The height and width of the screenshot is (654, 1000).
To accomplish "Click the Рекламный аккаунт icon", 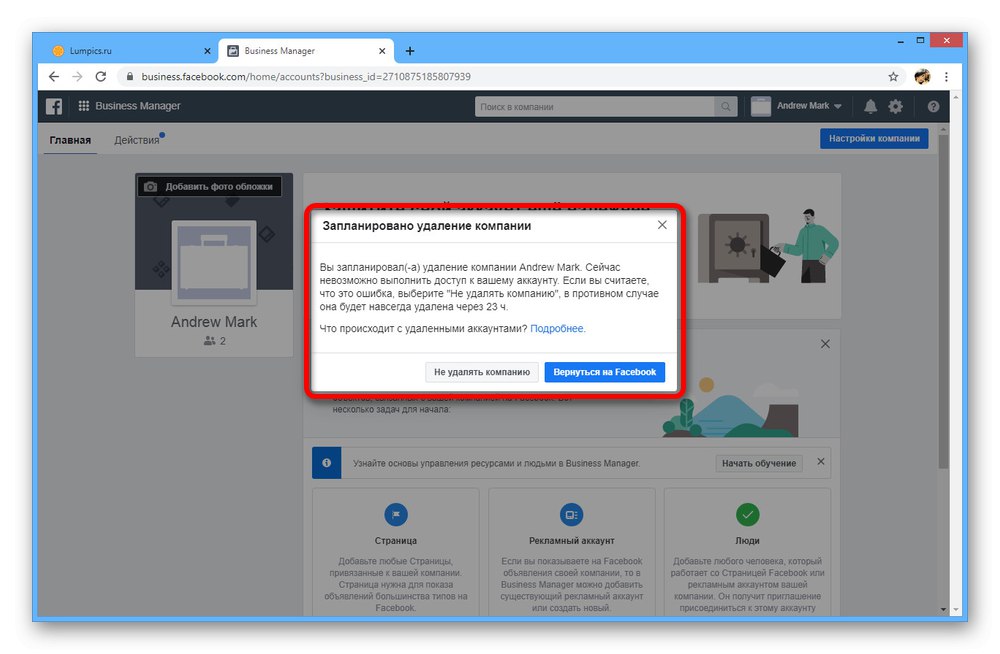I will 571,514.
